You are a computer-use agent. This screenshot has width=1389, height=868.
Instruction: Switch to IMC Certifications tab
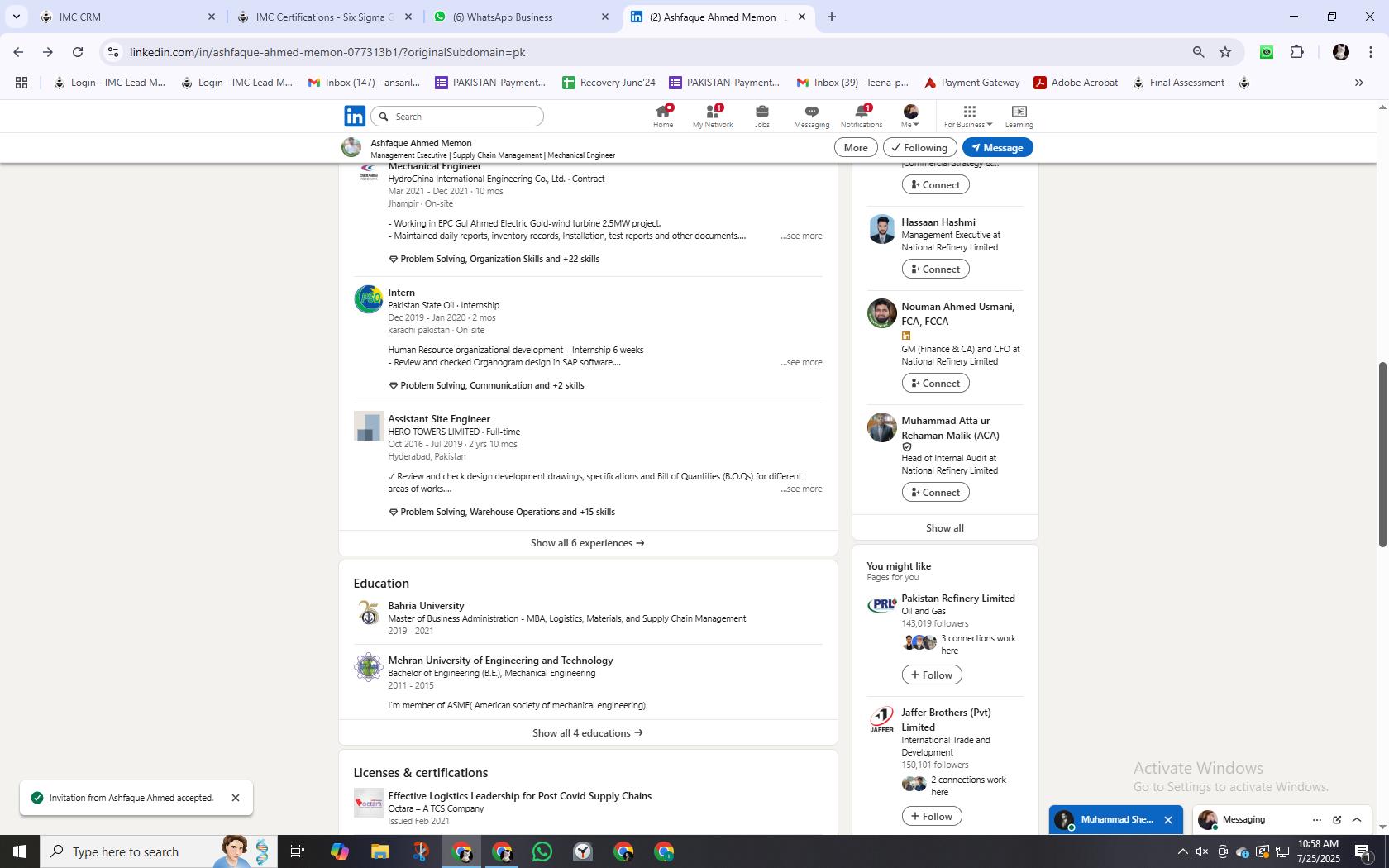tap(324, 17)
